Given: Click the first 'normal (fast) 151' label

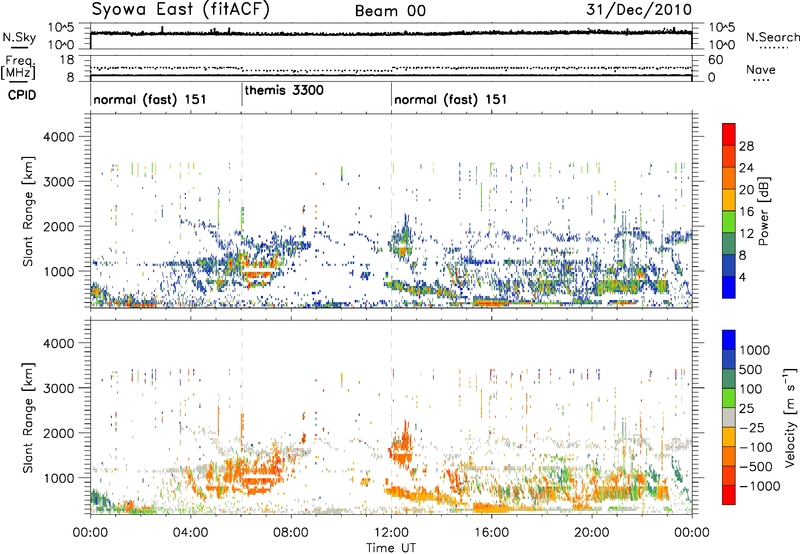Looking at the screenshot, I should (x=149, y=99).
